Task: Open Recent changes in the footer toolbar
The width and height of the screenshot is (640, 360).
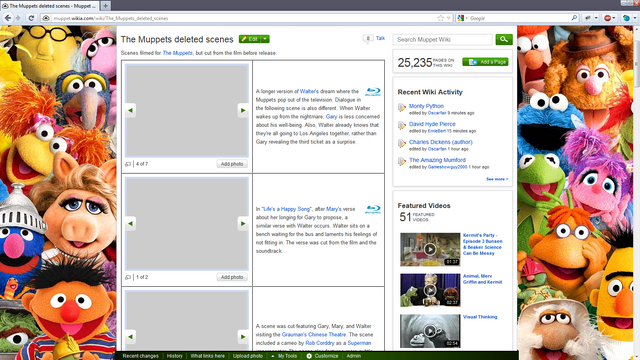Action: click(x=140, y=356)
